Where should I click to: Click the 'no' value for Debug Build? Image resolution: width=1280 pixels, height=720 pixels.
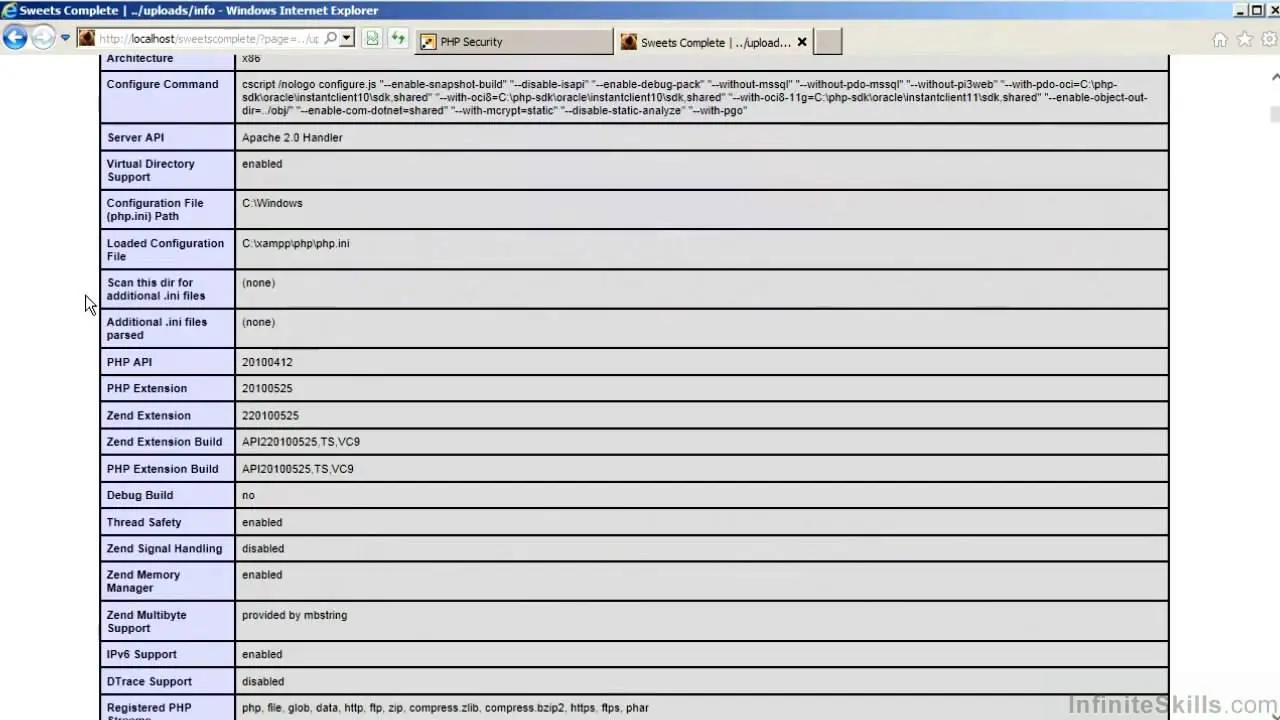[248, 495]
